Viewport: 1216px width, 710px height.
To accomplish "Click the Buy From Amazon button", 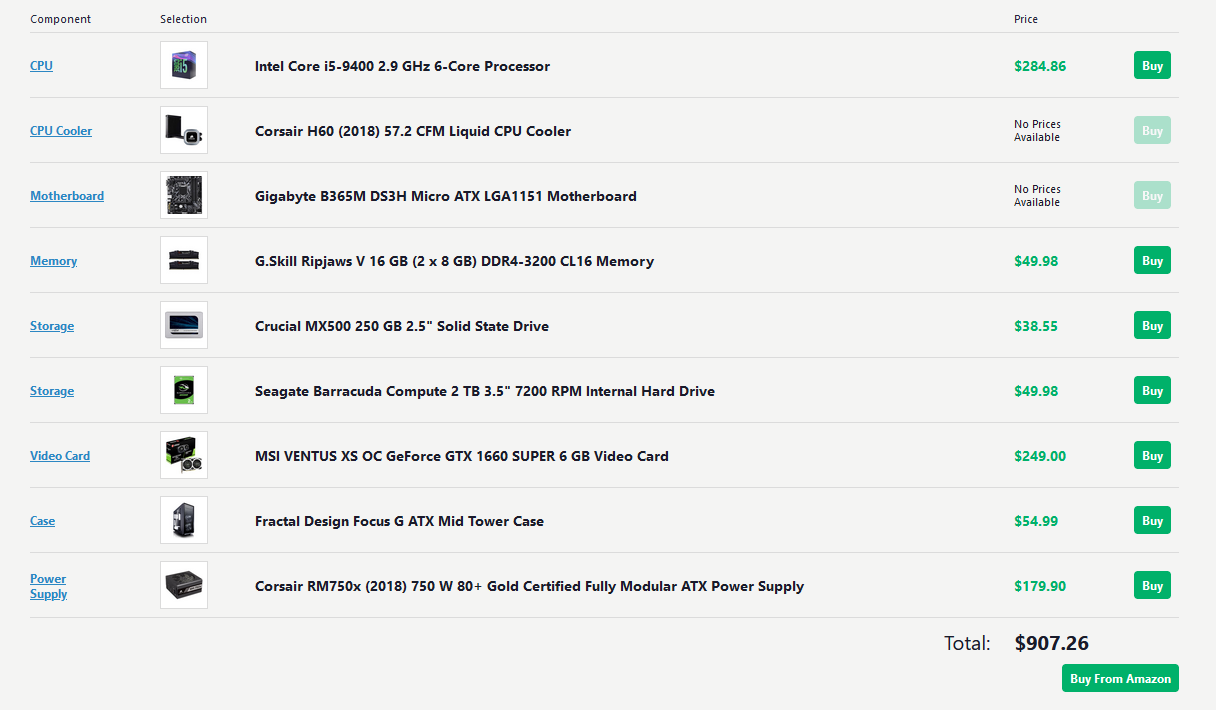I will click(x=1120, y=678).
